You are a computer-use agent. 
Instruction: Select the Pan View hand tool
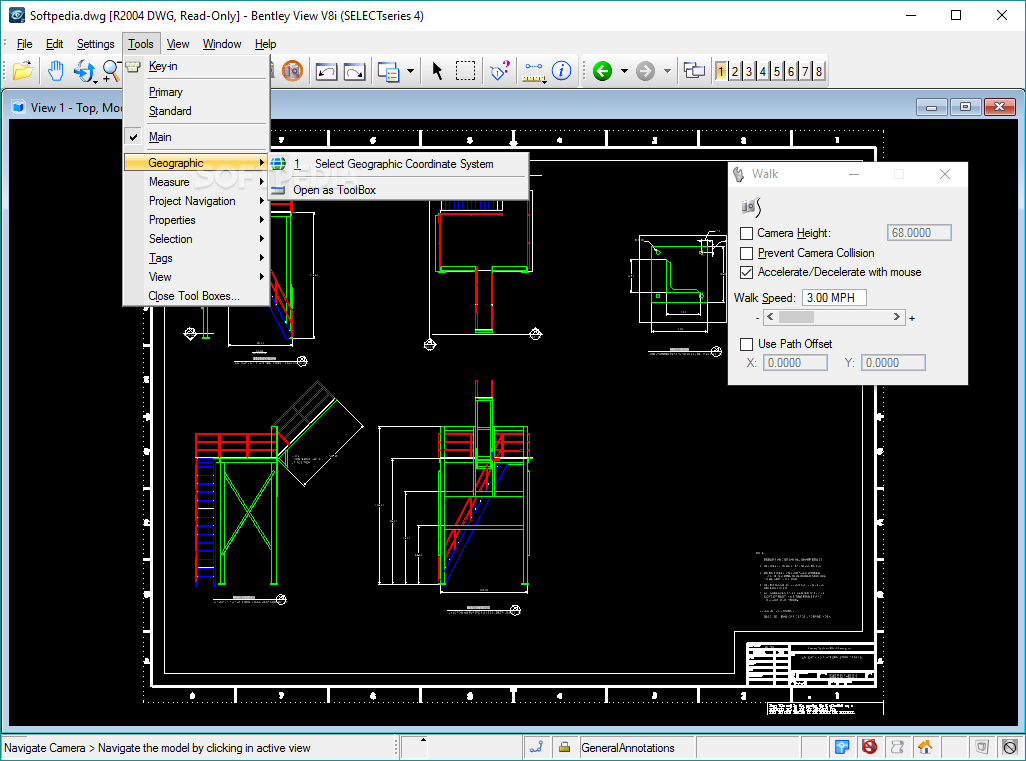click(x=55, y=71)
